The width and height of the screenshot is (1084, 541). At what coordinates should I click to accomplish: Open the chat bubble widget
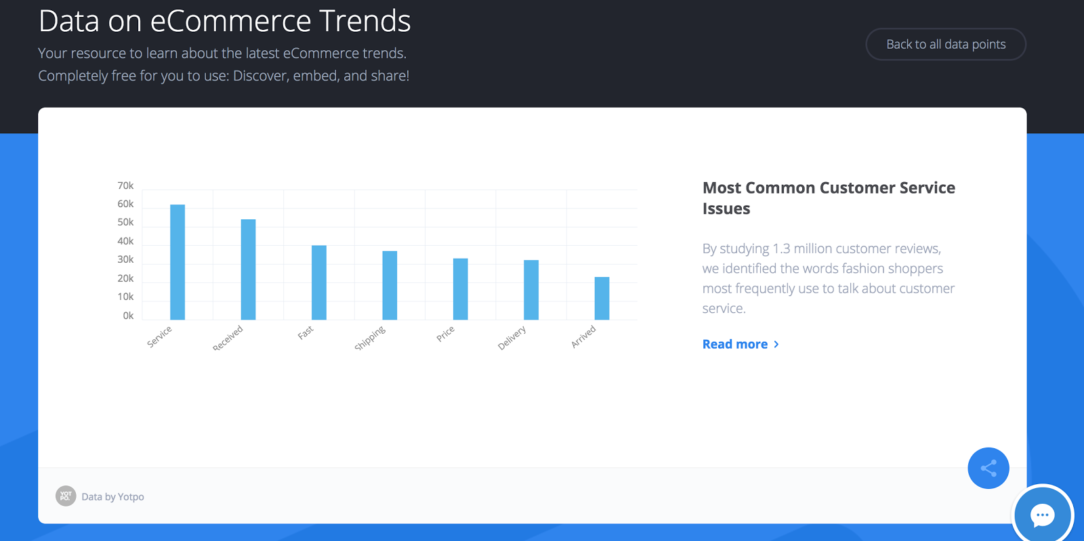(x=1041, y=515)
